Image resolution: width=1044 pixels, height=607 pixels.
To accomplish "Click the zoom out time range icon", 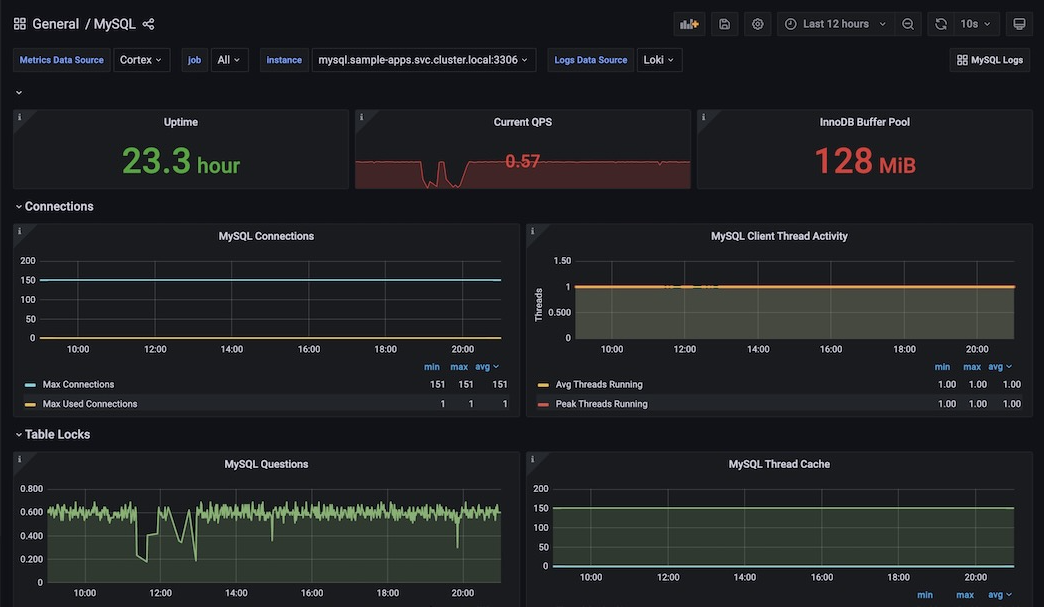I will 907,23.
